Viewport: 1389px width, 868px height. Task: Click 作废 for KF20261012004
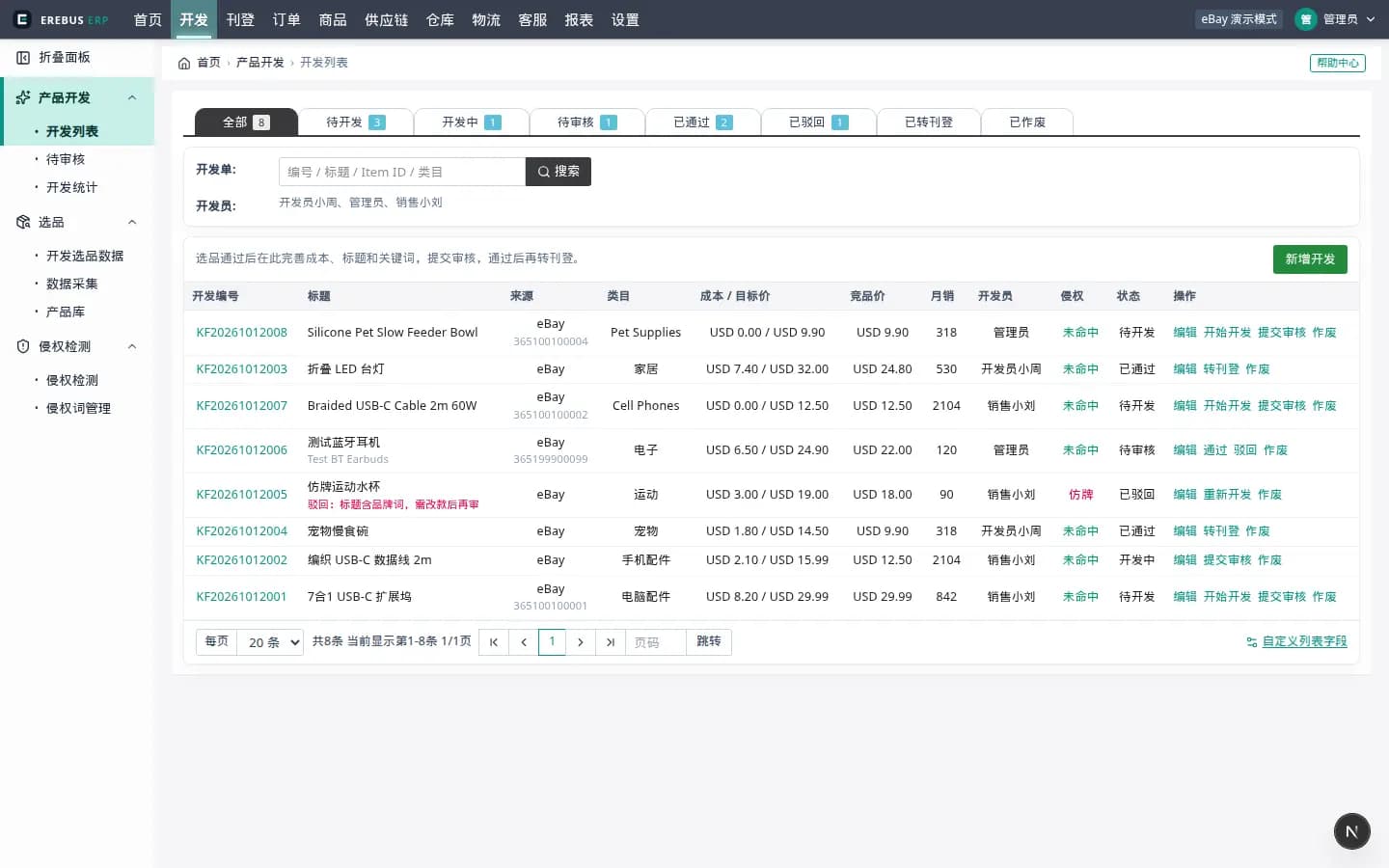[1258, 531]
